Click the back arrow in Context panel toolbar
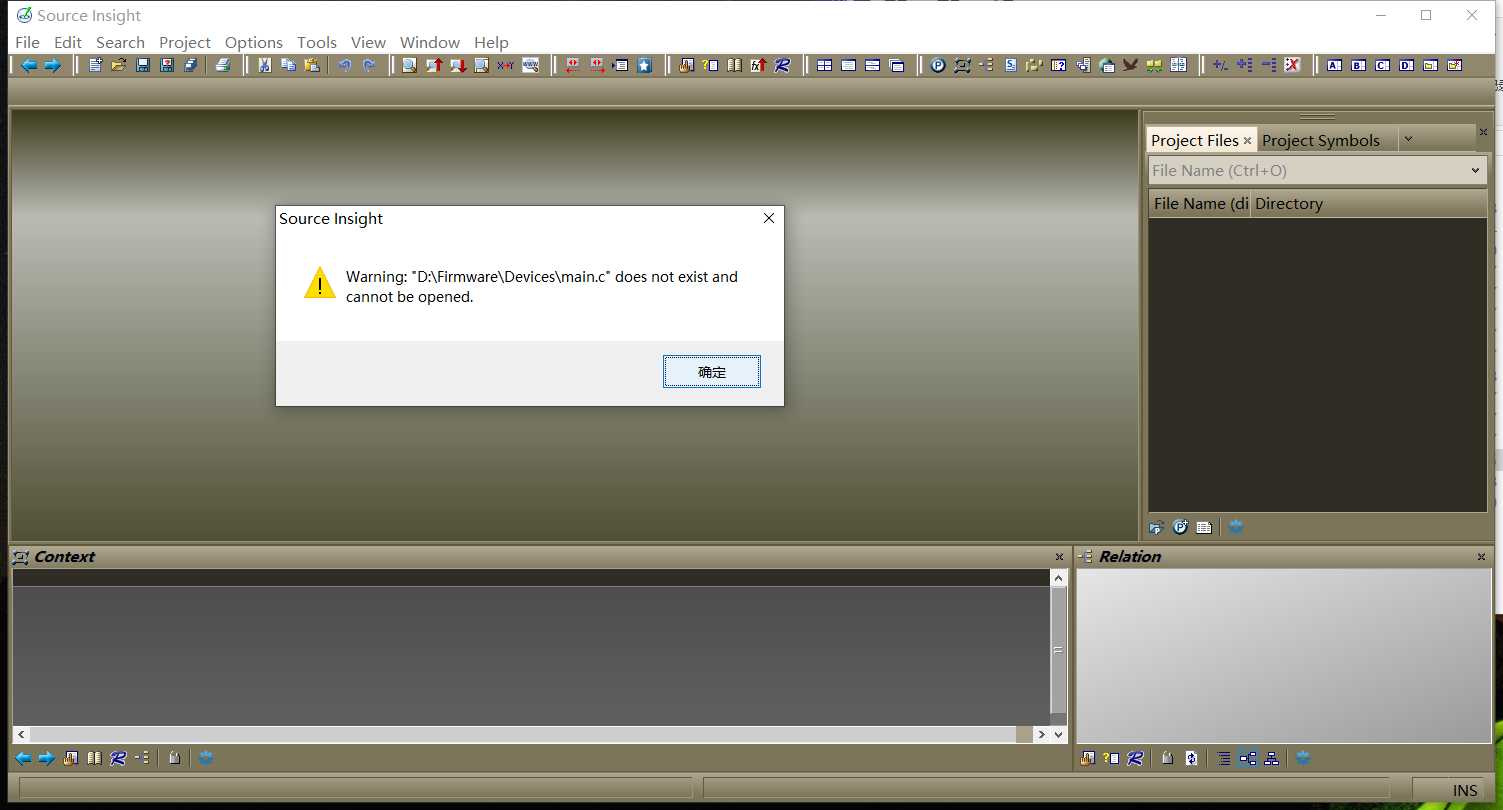 click(23, 758)
